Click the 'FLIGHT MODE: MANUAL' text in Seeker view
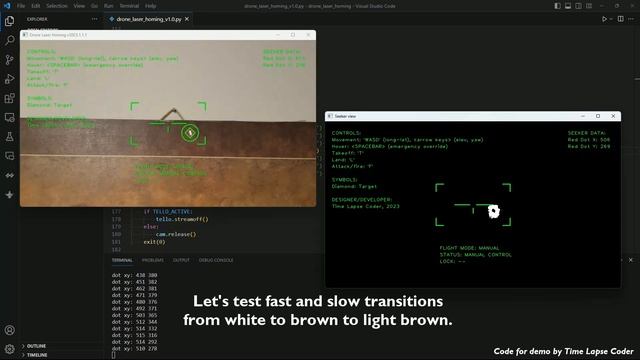 point(469,248)
